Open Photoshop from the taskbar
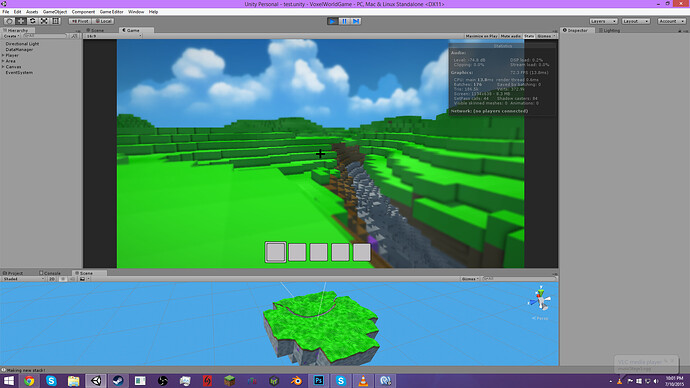Screen dimensions: 690x388 (x=318, y=381)
